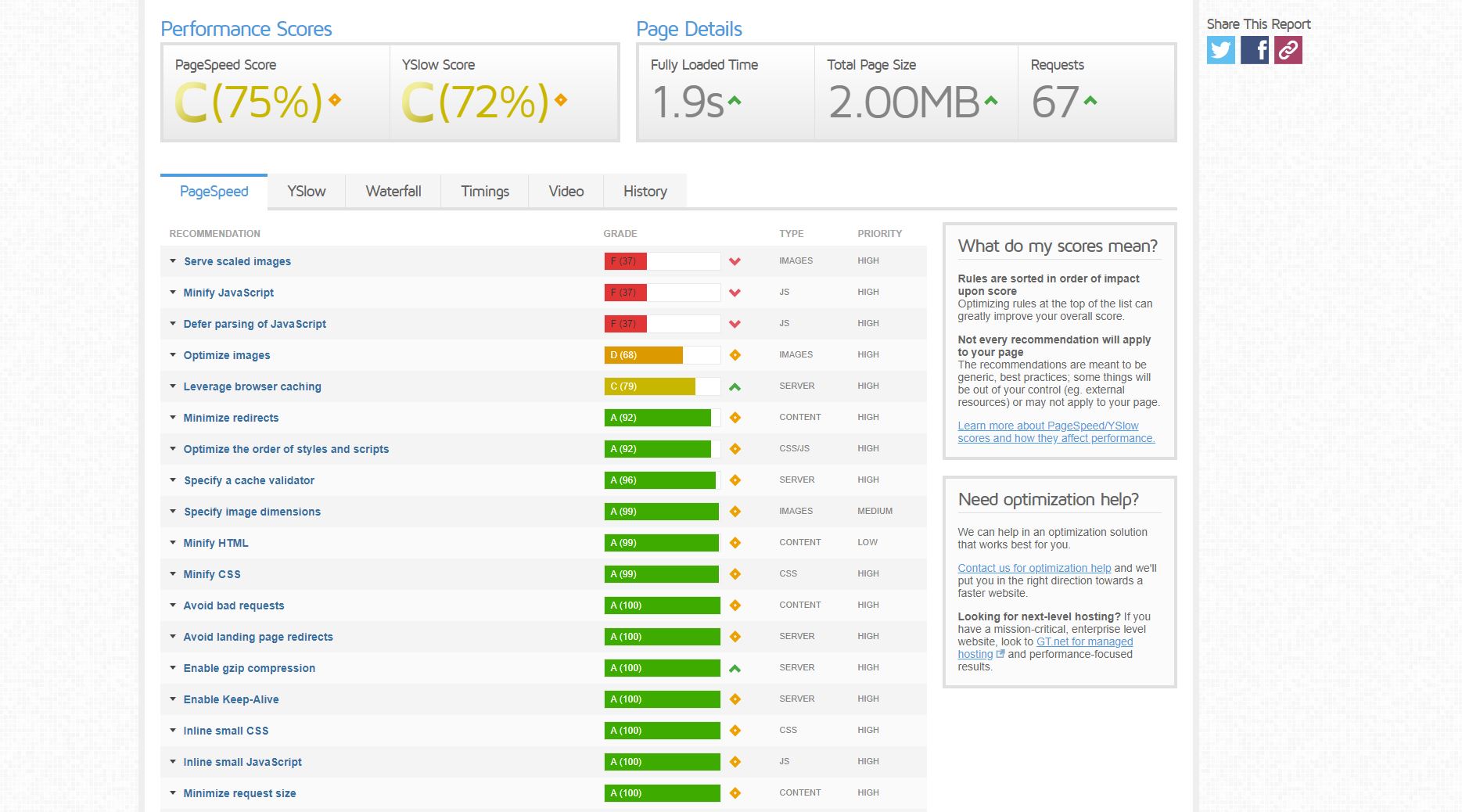Click the C (79) grade bar for Leverage browser caching
Viewport: 1462px width, 812px height.
point(662,386)
